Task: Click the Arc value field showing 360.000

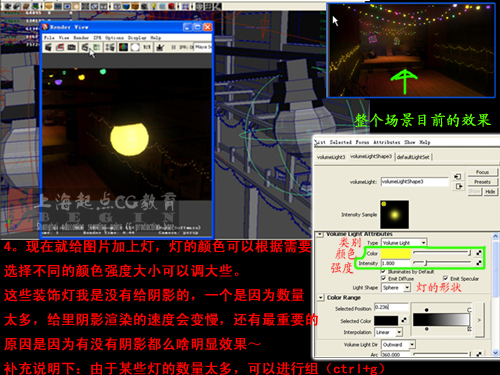Action: [x=395, y=354]
